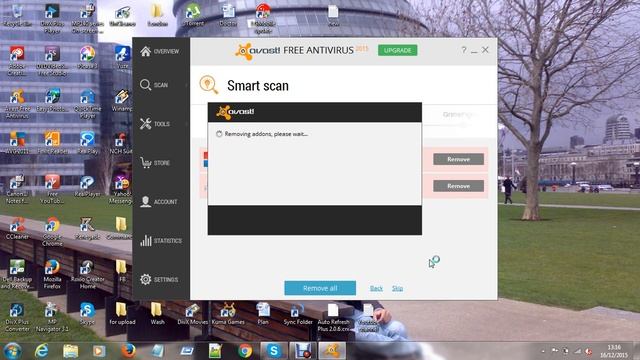Select the Skype desktop shortcut

(87, 314)
